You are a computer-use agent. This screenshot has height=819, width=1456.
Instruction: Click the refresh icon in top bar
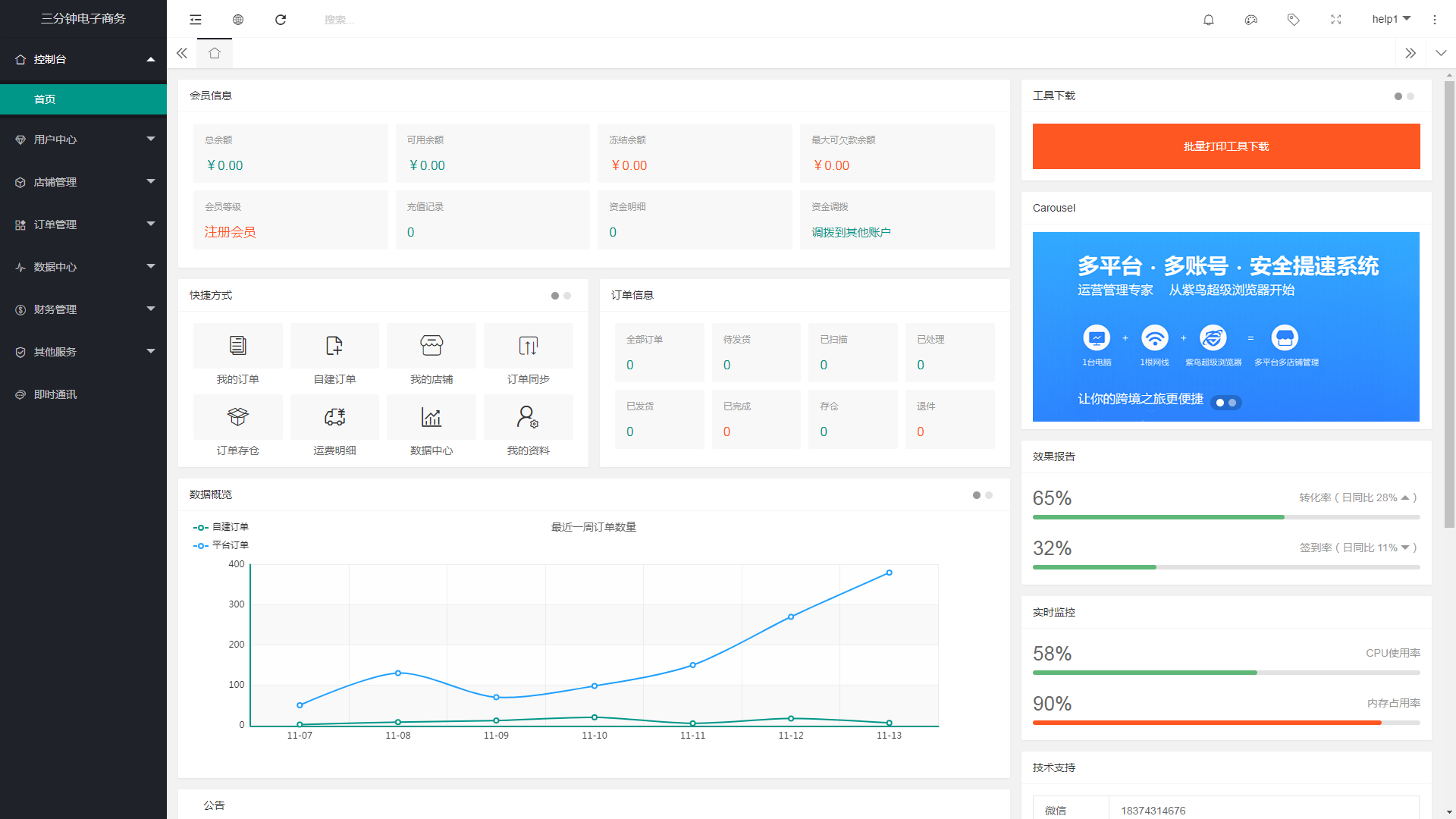tap(281, 20)
